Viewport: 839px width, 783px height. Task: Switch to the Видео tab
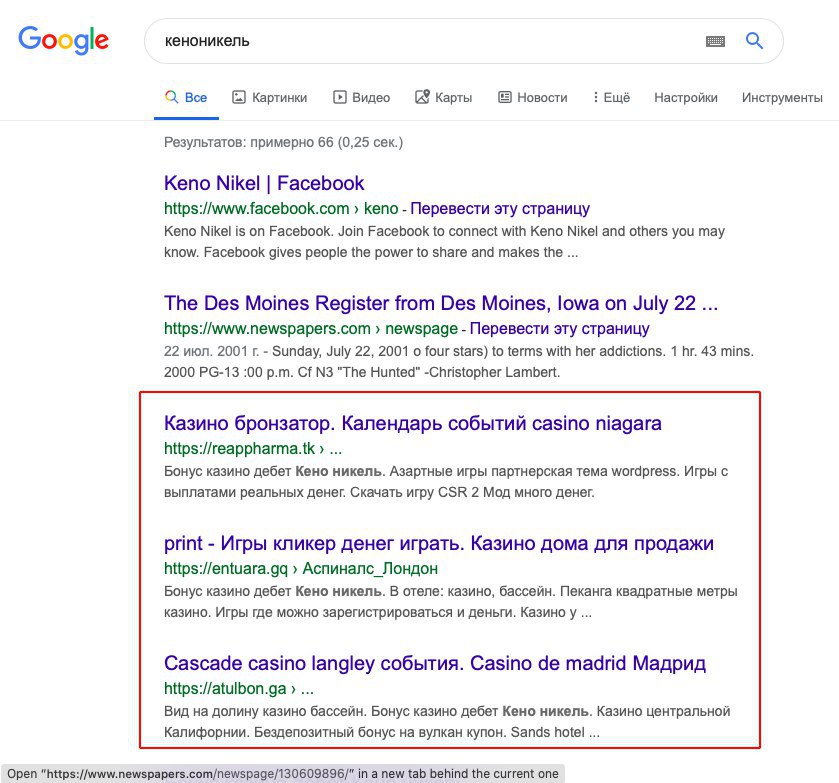[x=362, y=97]
